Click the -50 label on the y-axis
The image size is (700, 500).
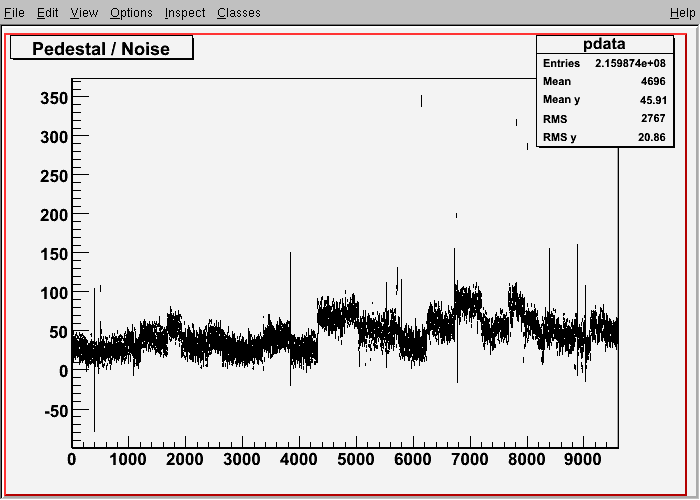[56, 411]
